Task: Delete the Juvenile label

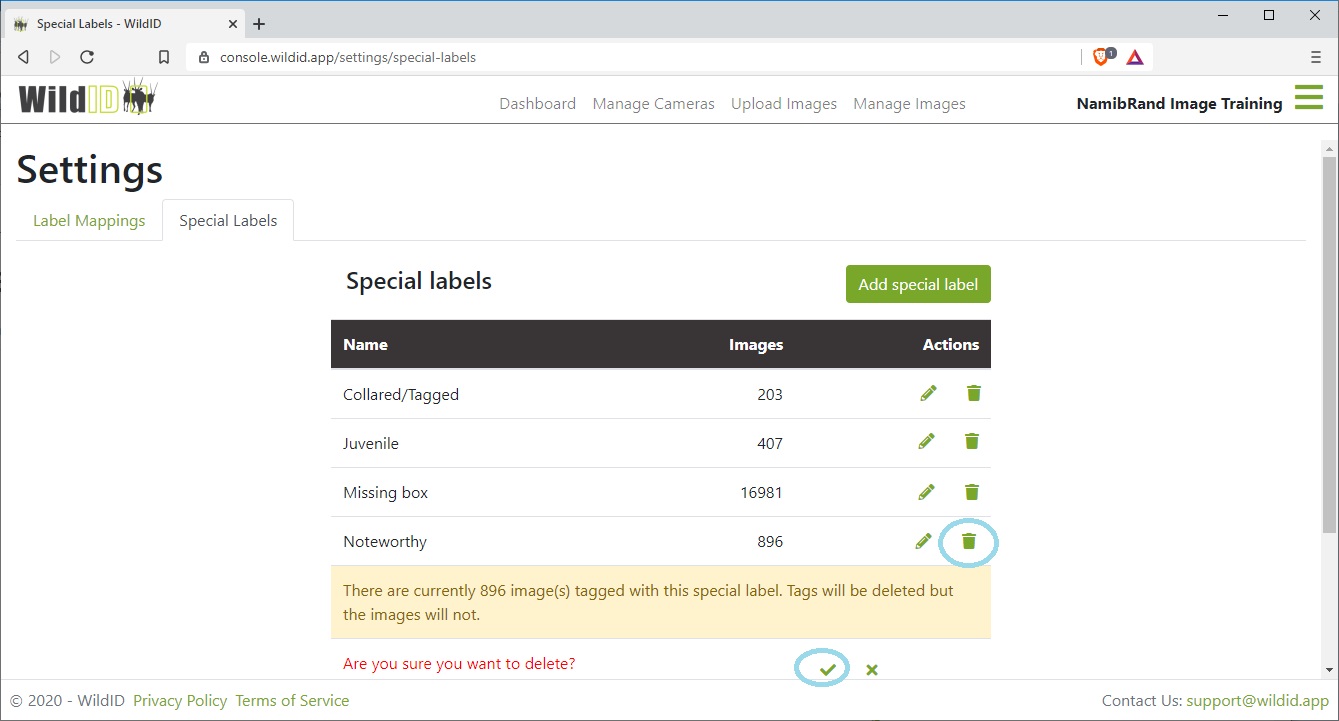Action: [x=971, y=441]
